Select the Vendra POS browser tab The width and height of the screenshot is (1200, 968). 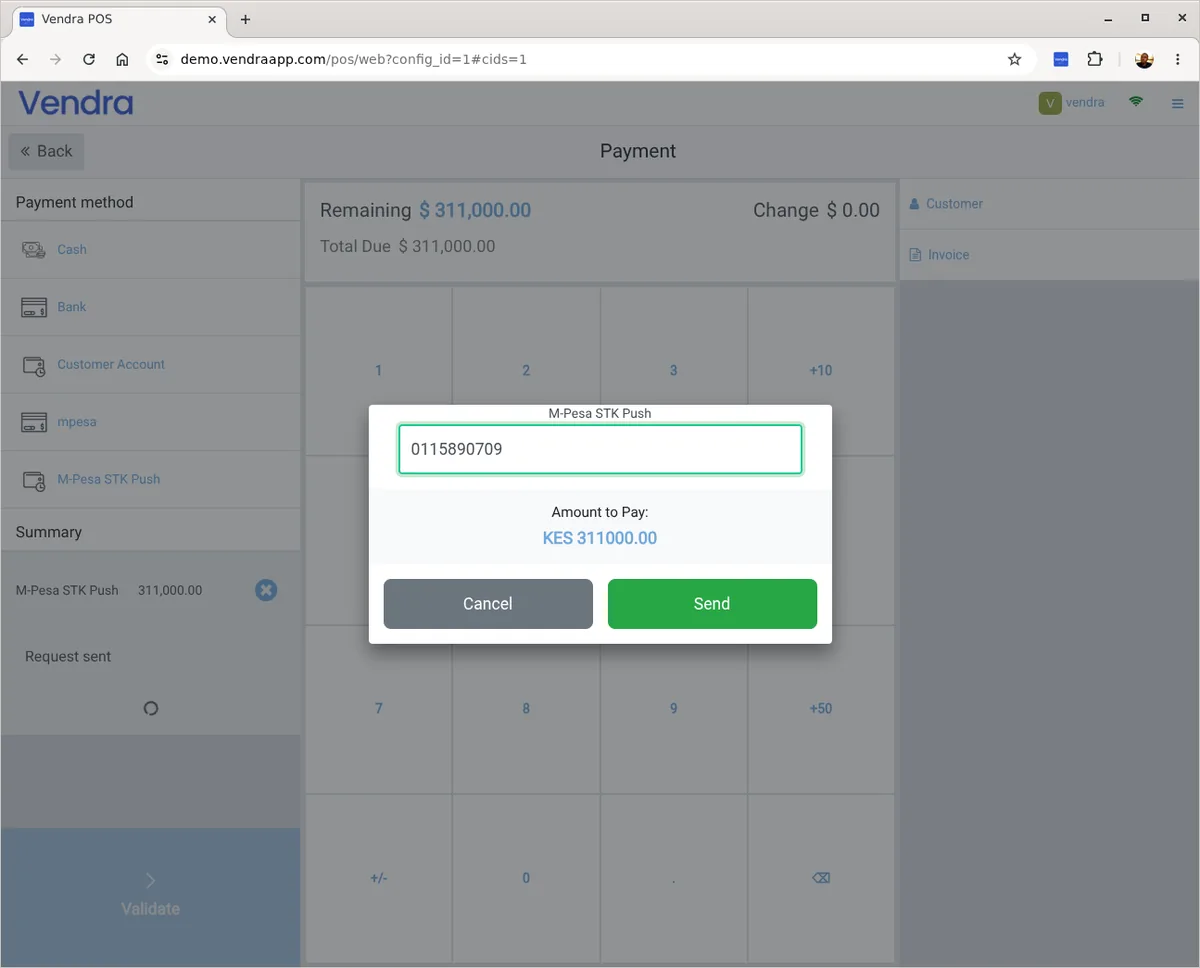[x=118, y=19]
